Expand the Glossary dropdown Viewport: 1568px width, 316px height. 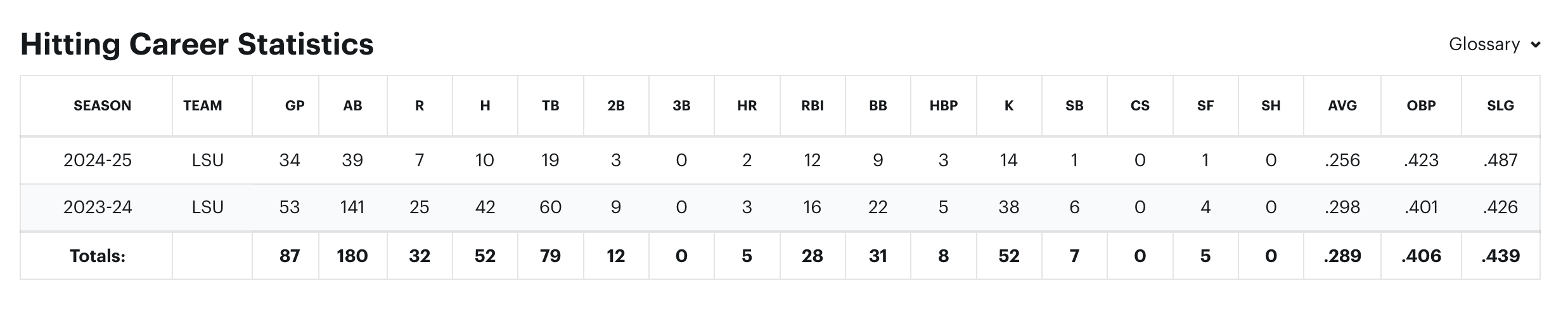coord(1494,44)
